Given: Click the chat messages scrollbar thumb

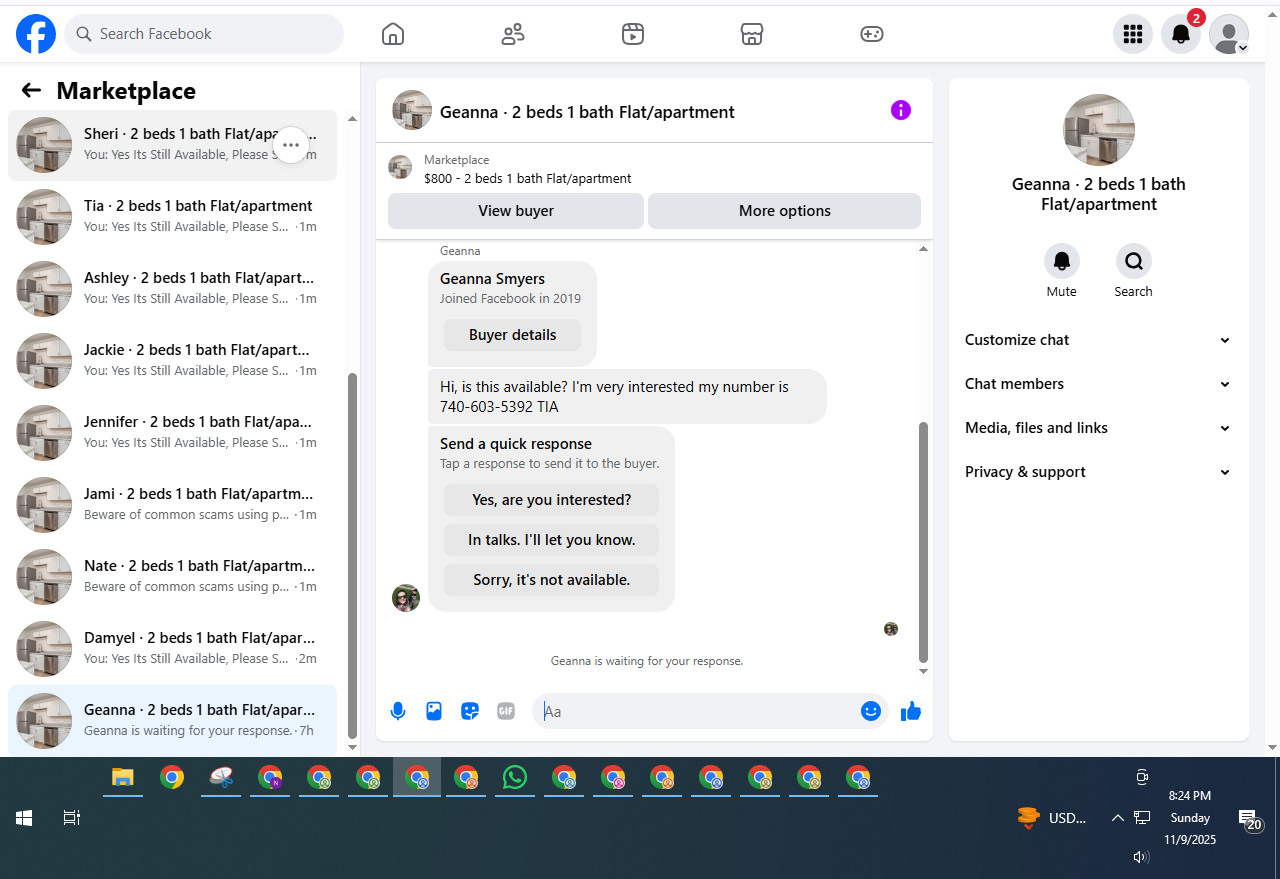Looking at the screenshot, I should tap(923, 540).
